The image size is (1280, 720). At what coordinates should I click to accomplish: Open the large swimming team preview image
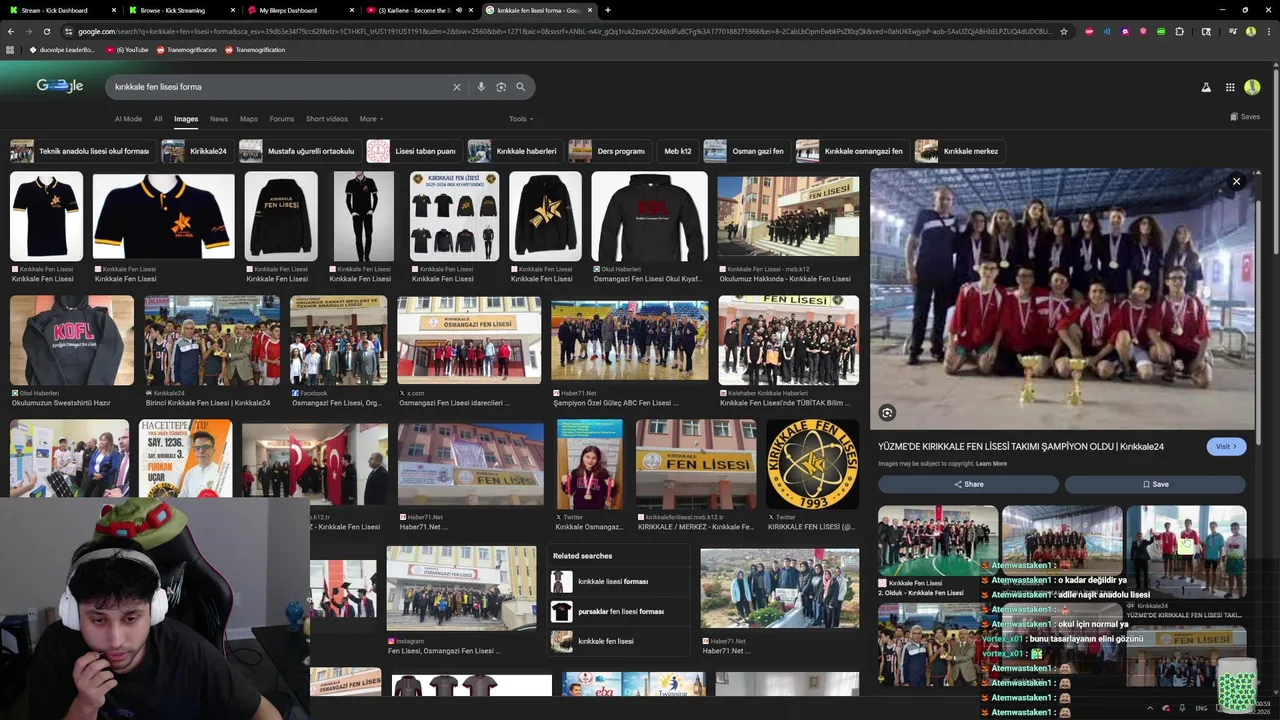coord(1062,299)
